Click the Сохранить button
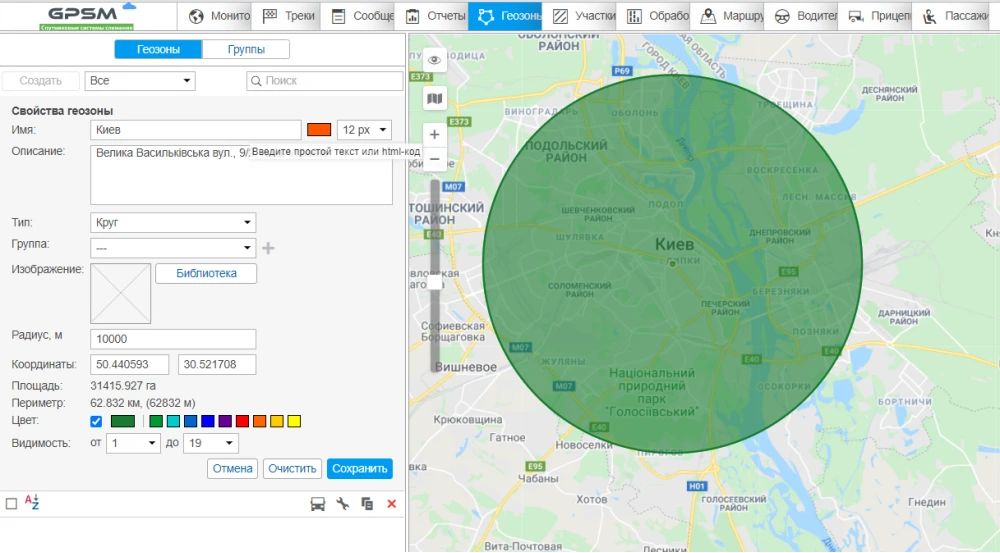The width and height of the screenshot is (1000, 553). click(x=359, y=469)
